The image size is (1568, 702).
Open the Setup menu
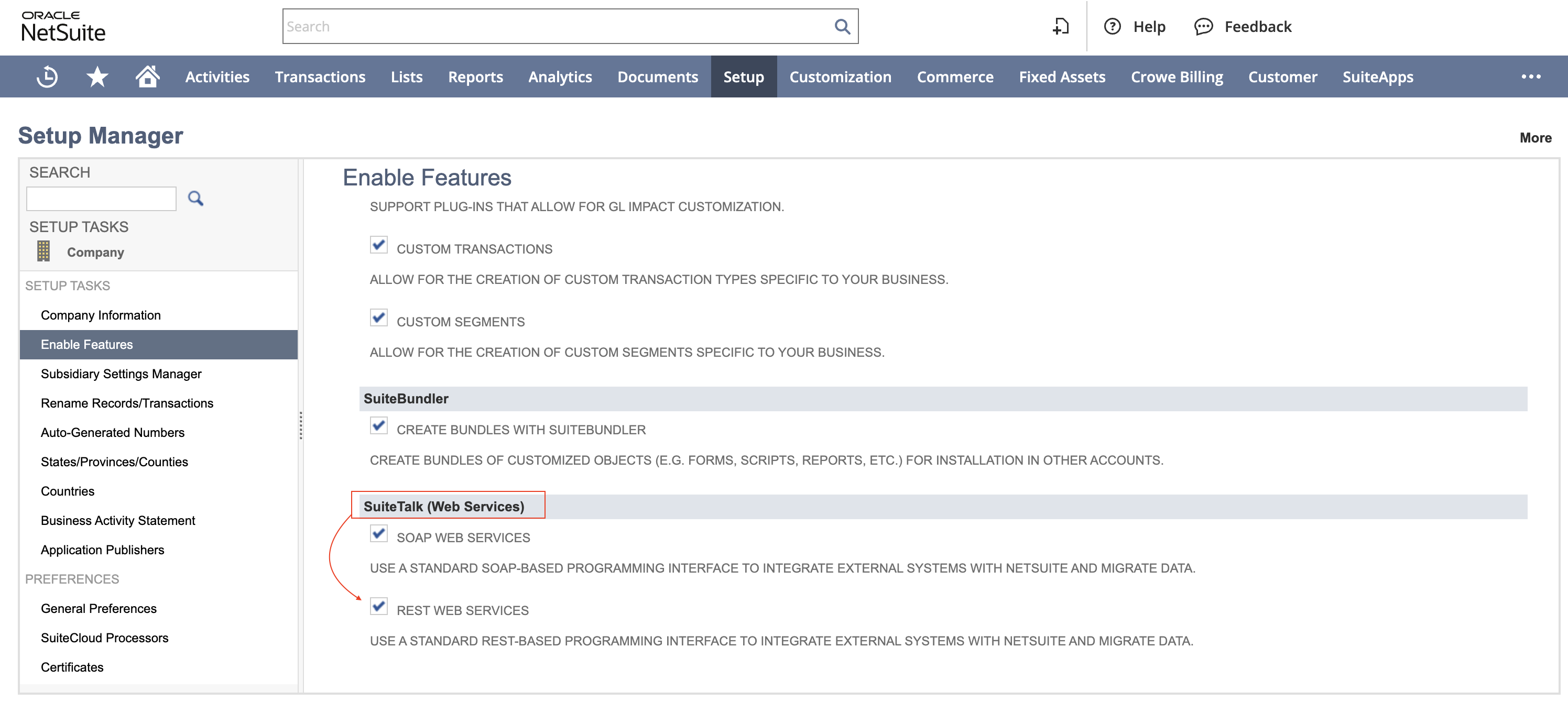pyautogui.click(x=743, y=76)
